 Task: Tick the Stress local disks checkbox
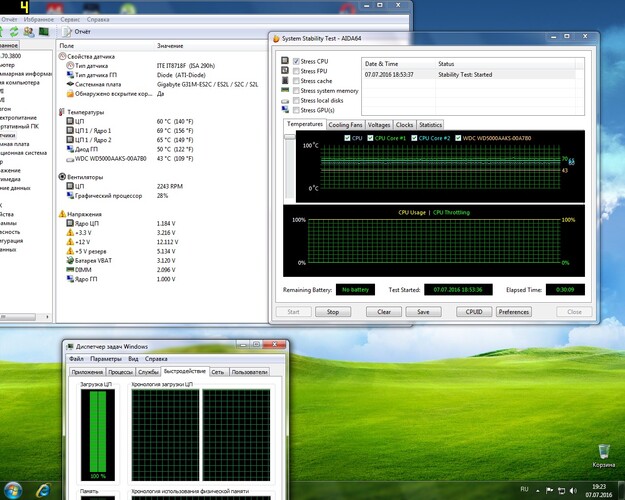point(296,100)
